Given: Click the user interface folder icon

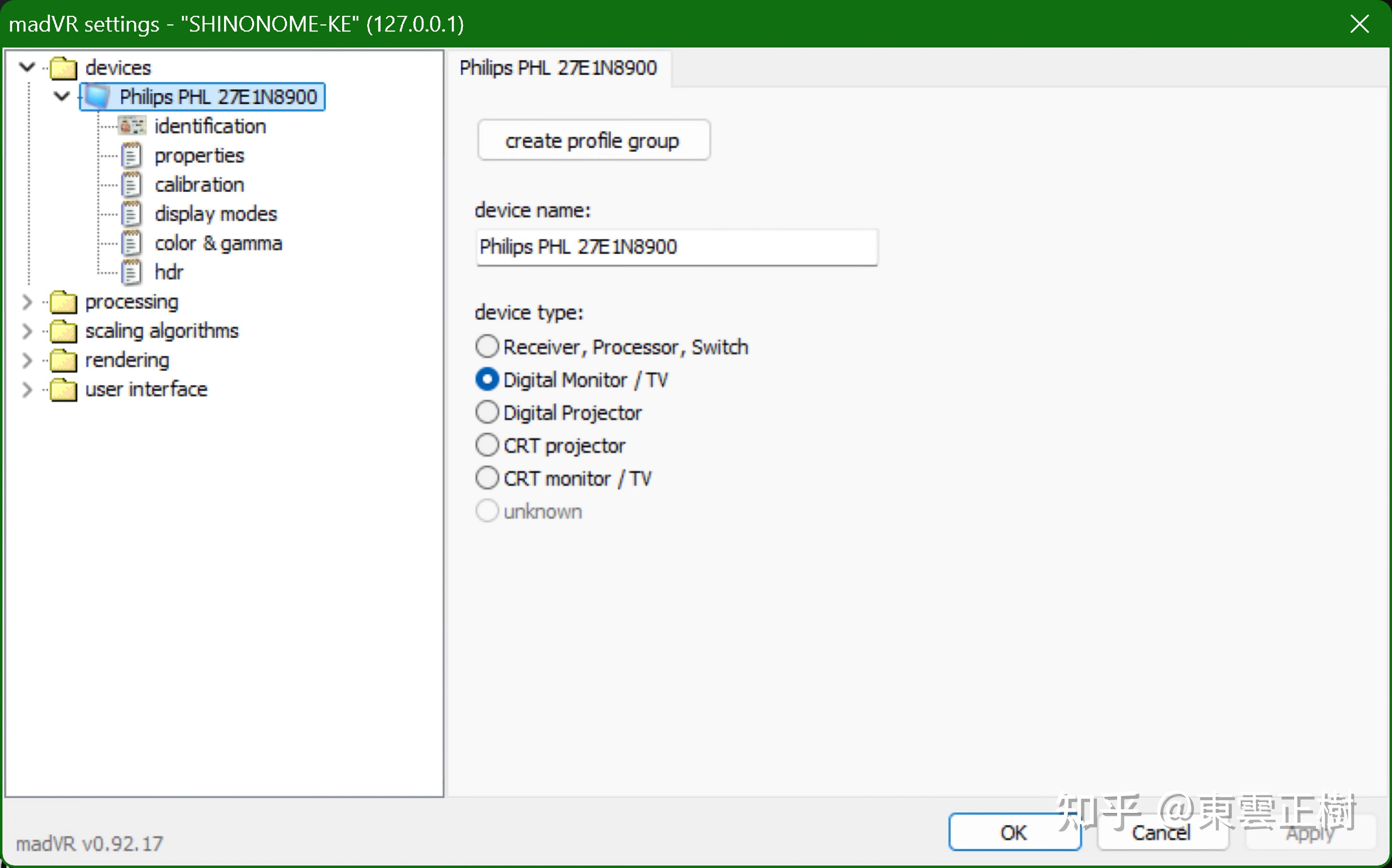Looking at the screenshot, I should click(63, 390).
